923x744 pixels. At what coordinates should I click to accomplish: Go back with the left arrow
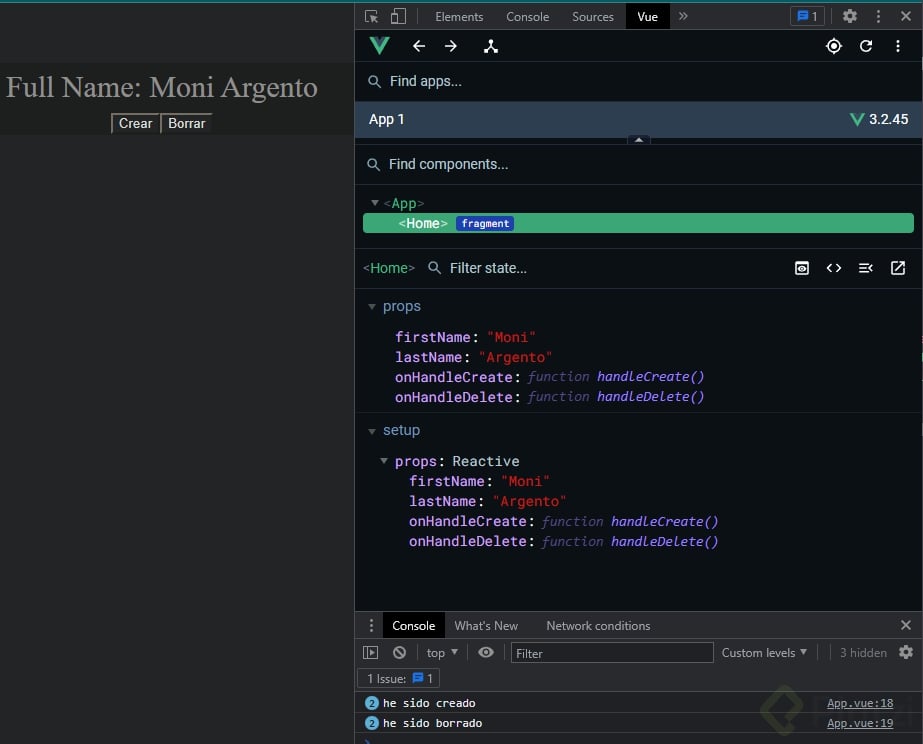[419, 46]
